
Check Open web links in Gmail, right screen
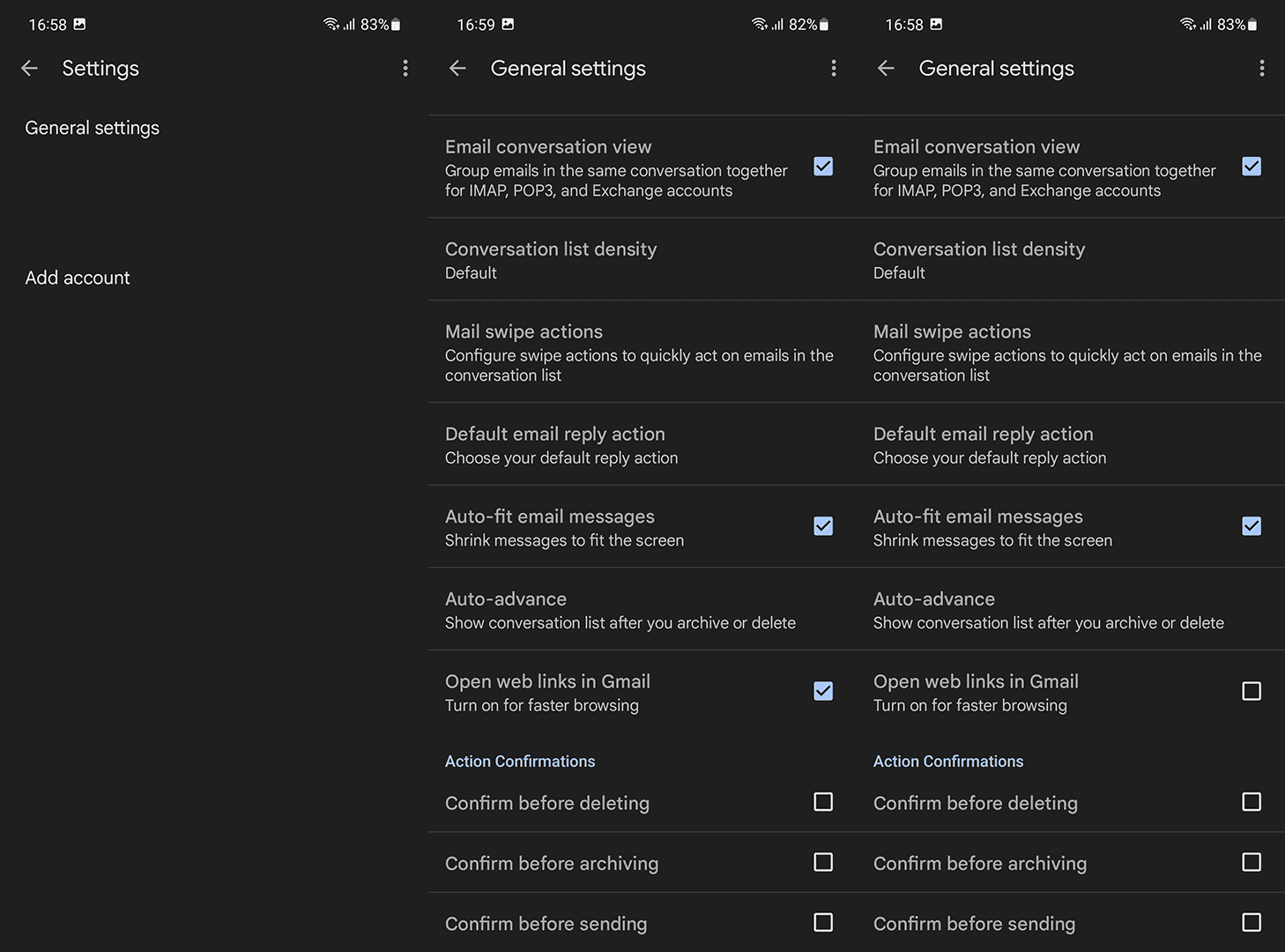1252,691
